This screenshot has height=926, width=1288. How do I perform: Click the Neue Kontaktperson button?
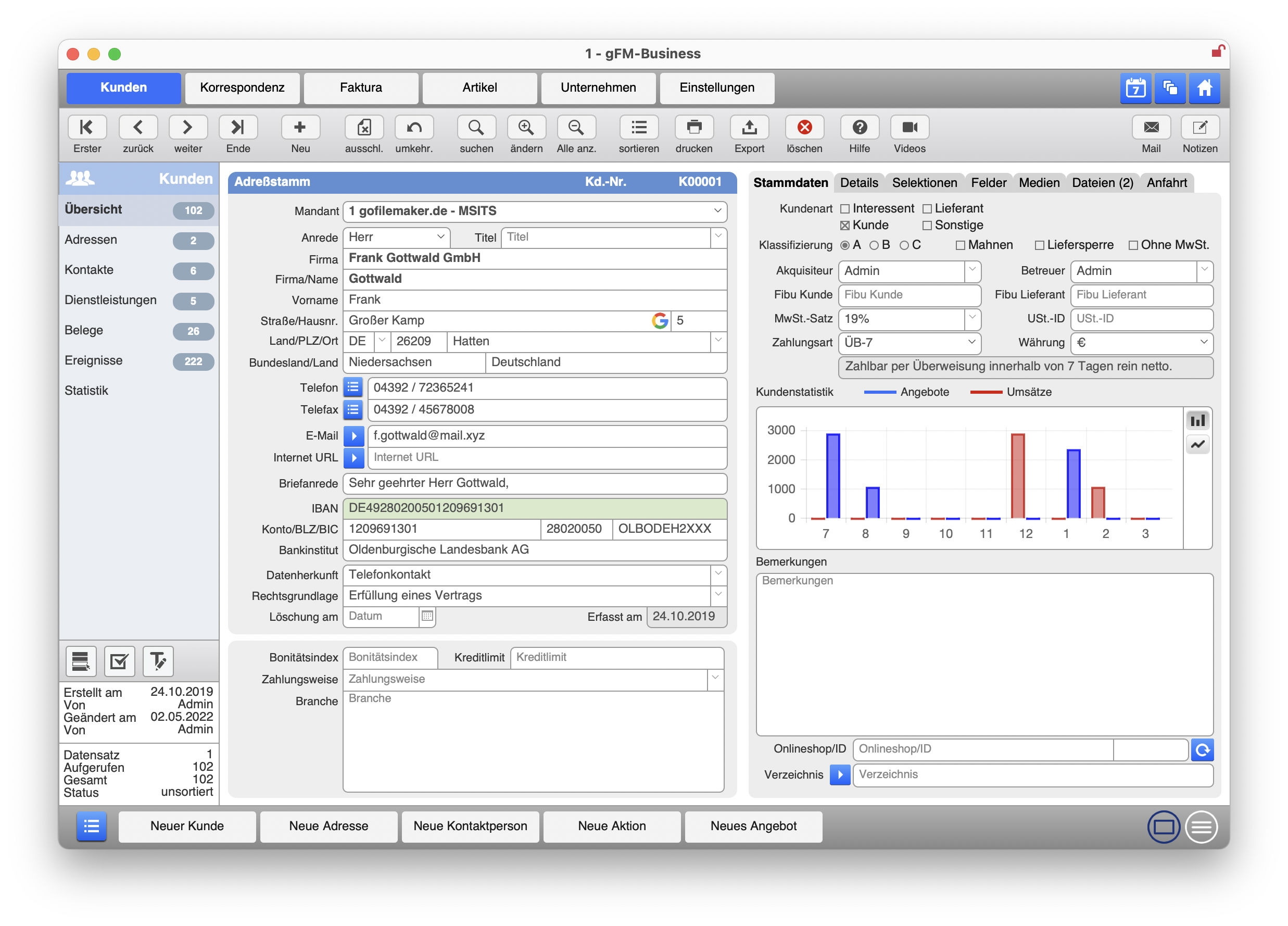pyautogui.click(x=470, y=826)
